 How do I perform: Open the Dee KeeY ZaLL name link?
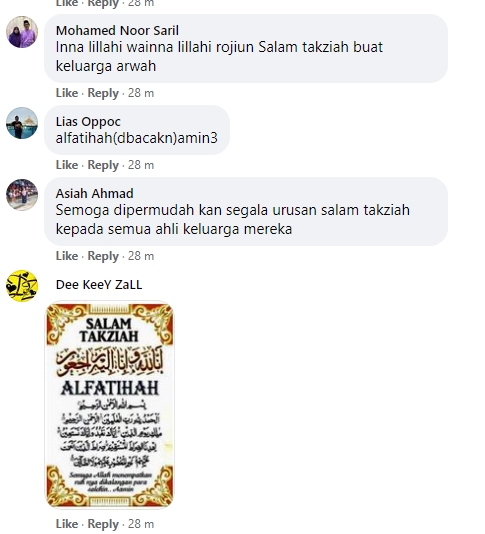pos(99,285)
